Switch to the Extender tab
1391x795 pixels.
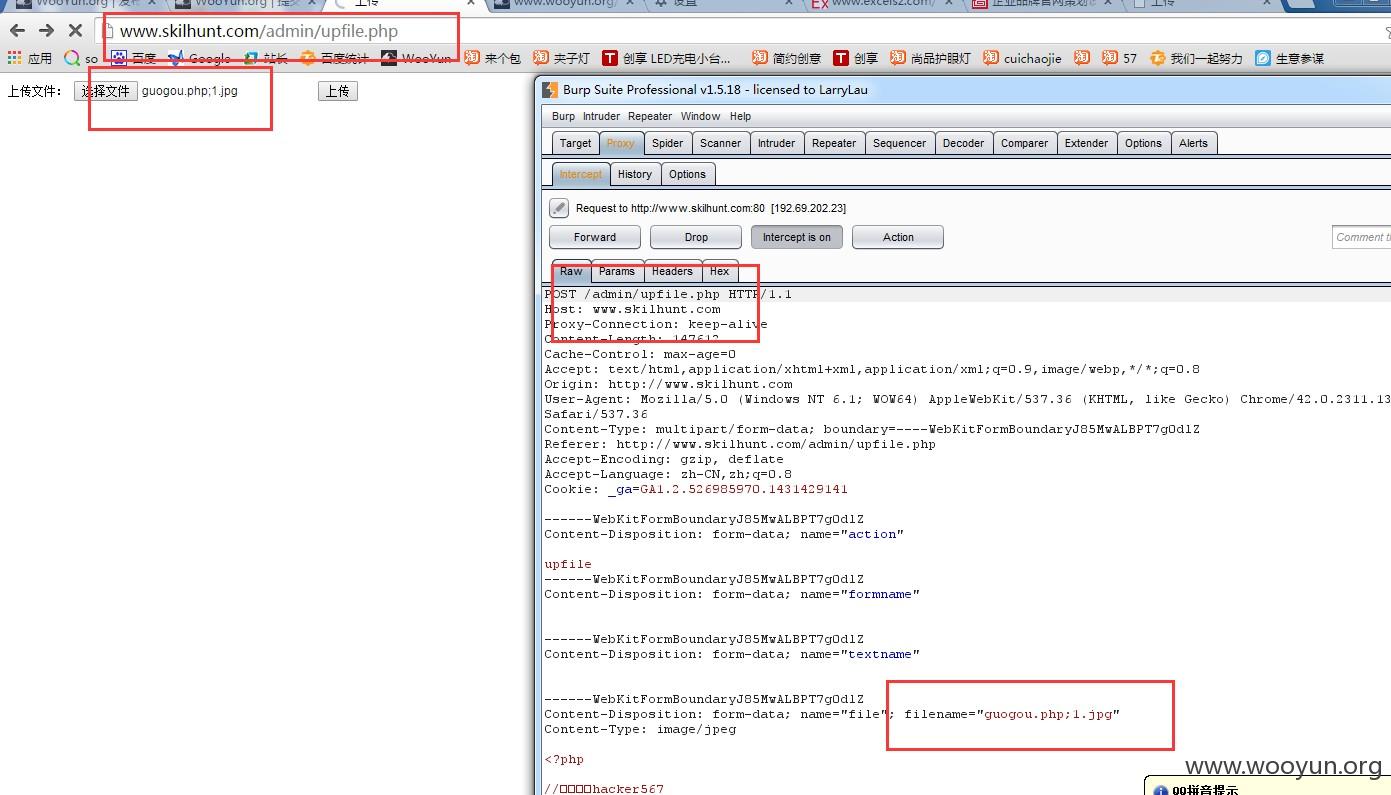[x=1086, y=143]
